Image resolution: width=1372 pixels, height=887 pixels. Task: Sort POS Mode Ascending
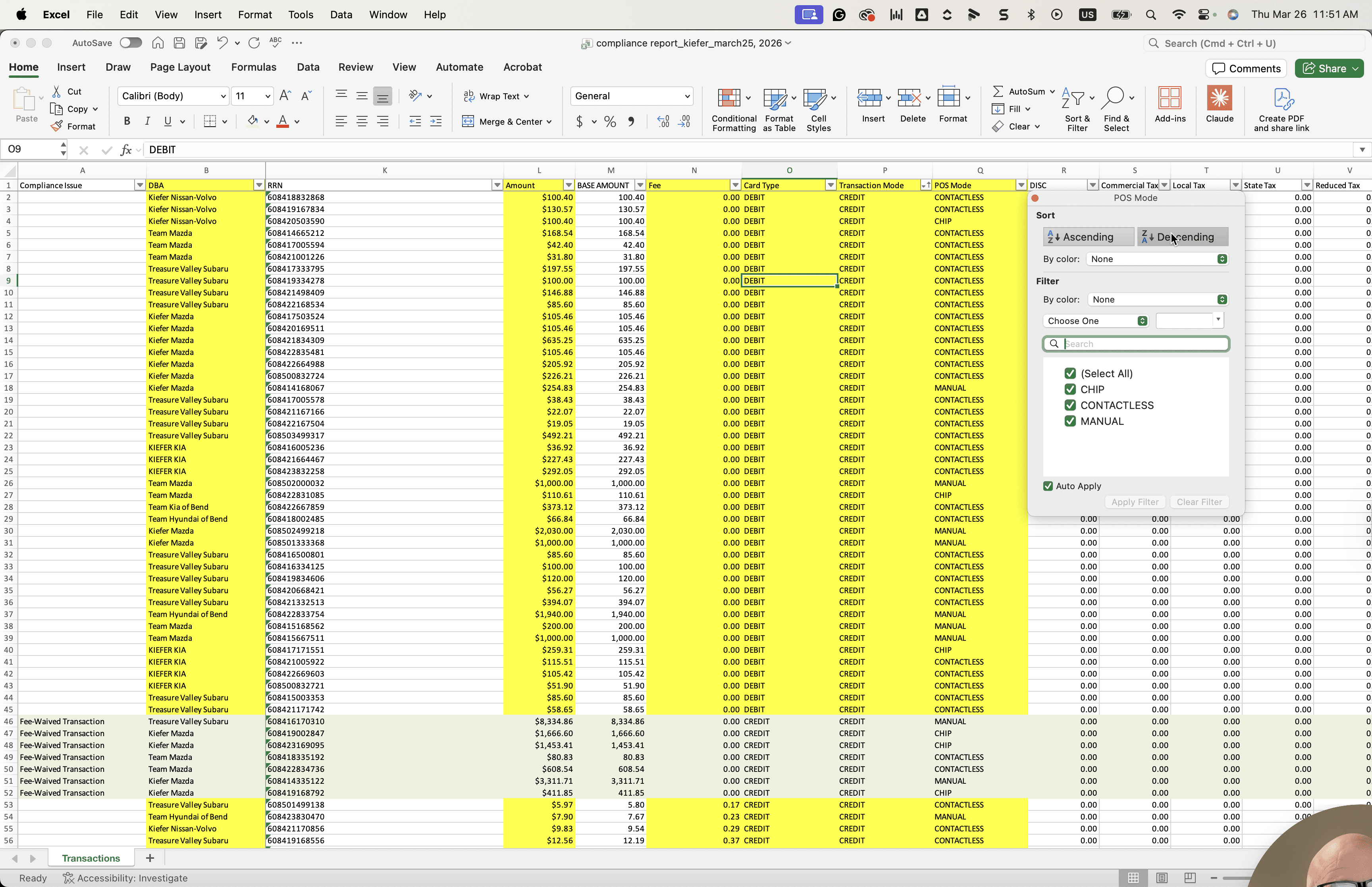pyautogui.click(x=1088, y=237)
